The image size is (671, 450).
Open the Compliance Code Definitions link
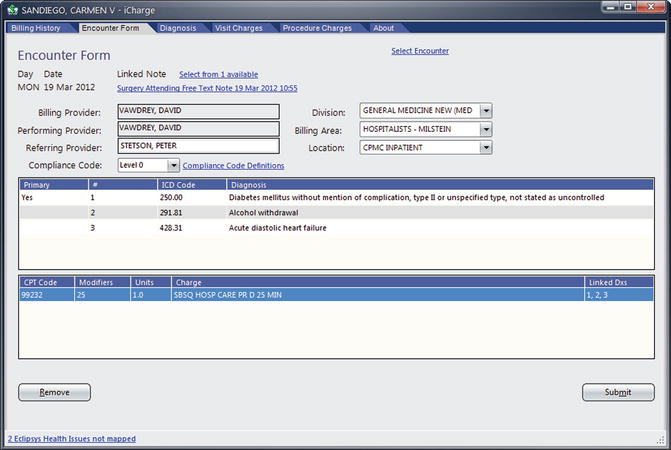233,166
